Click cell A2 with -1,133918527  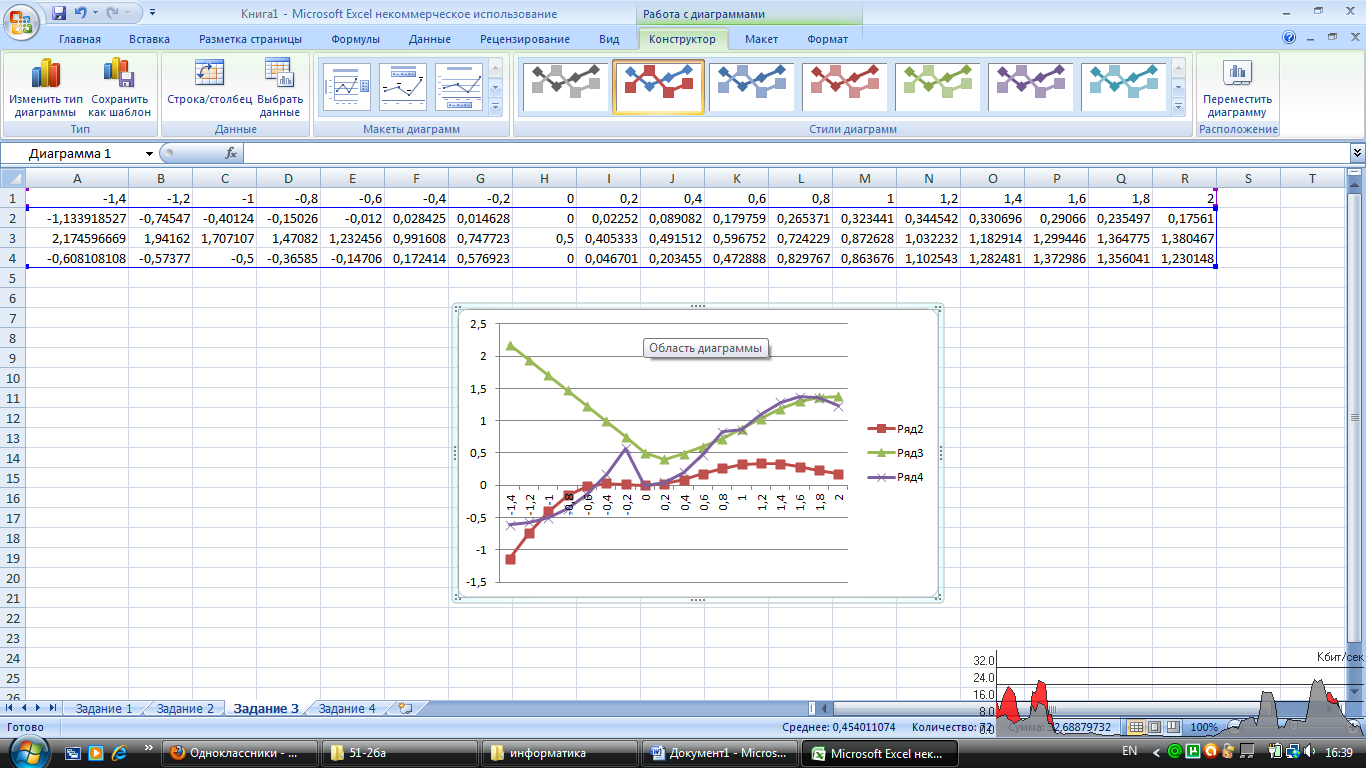tap(77, 218)
